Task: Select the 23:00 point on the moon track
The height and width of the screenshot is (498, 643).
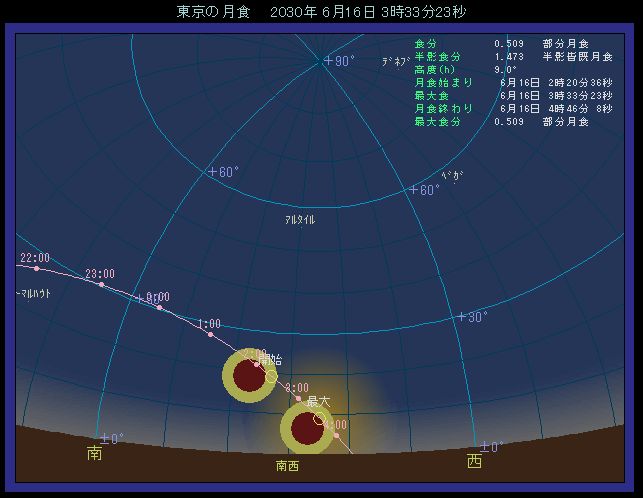Action: (101, 285)
